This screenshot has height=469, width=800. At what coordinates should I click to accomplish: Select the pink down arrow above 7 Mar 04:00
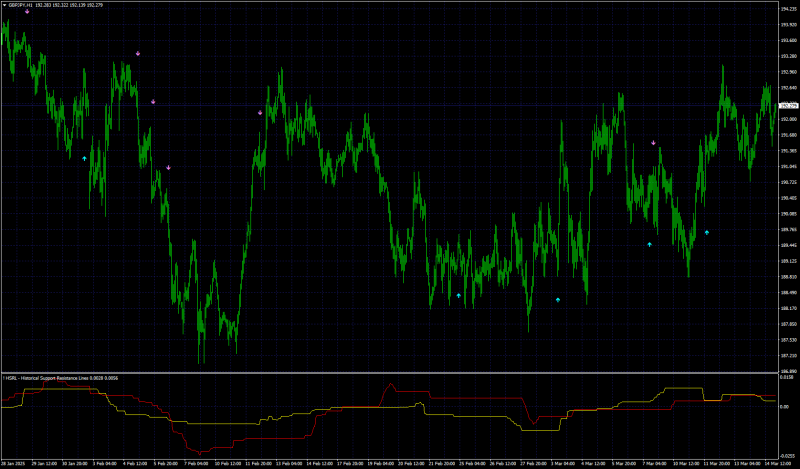(x=653, y=143)
